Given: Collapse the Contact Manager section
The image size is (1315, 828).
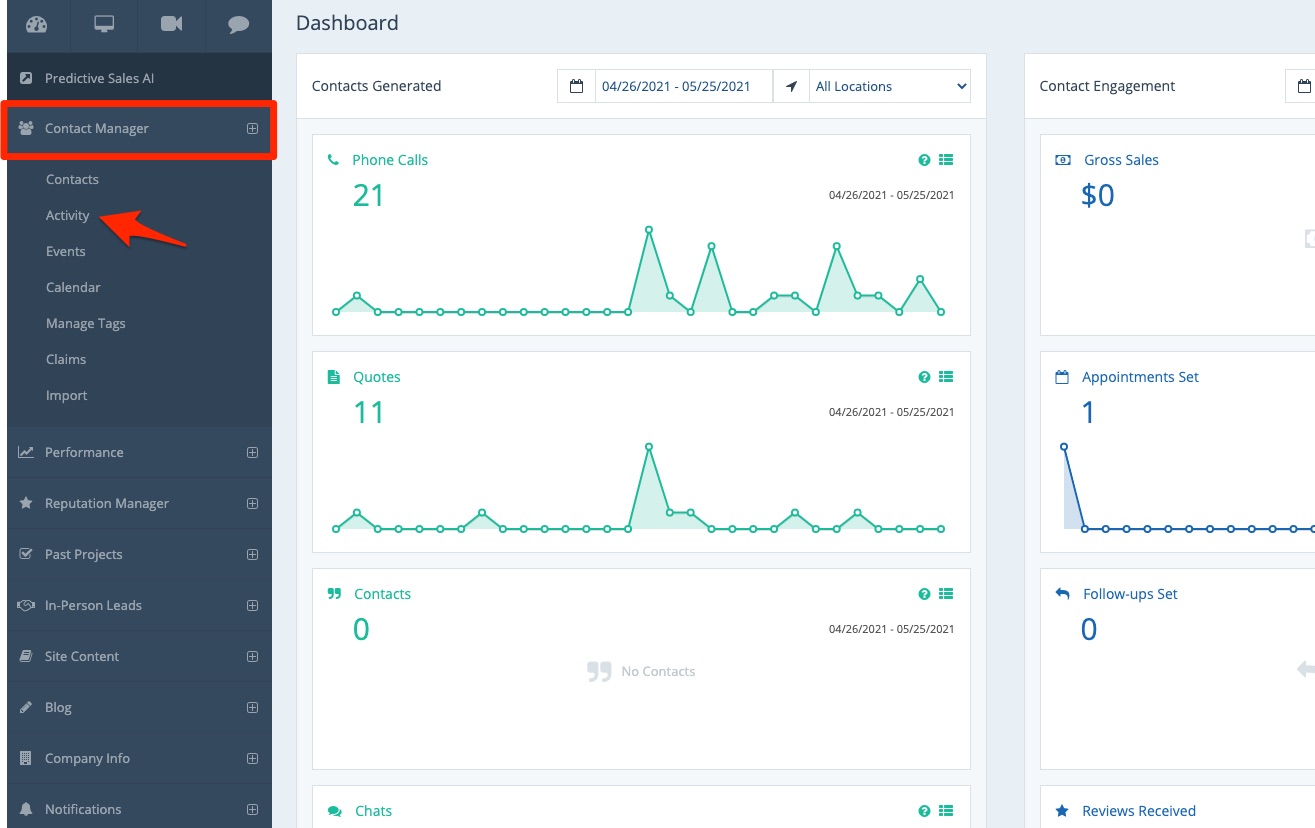Looking at the screenshot, I should coord(252,128).
